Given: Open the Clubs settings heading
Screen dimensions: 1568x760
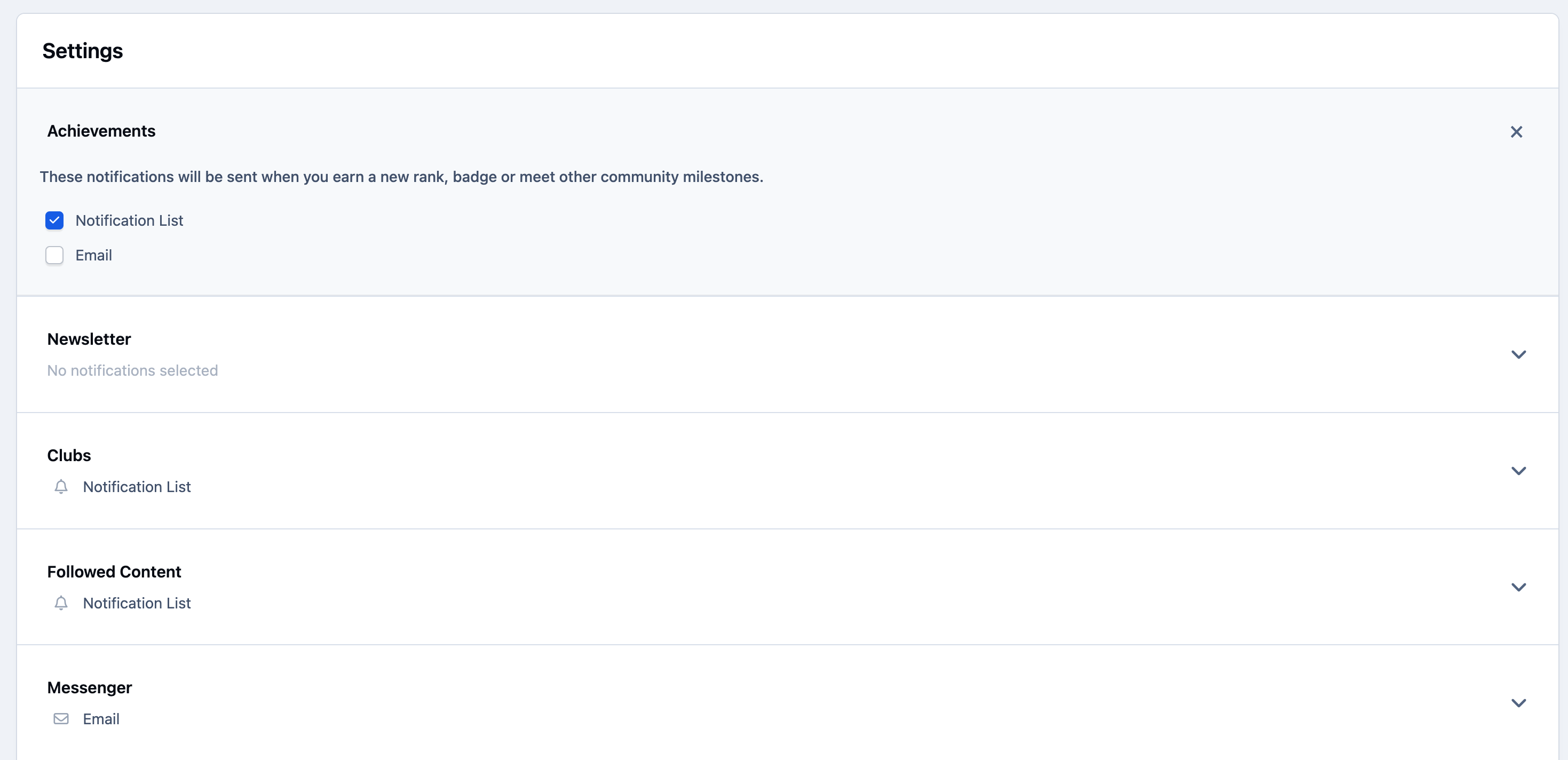Looking at the screenshot, I should (x=69, y=455).
